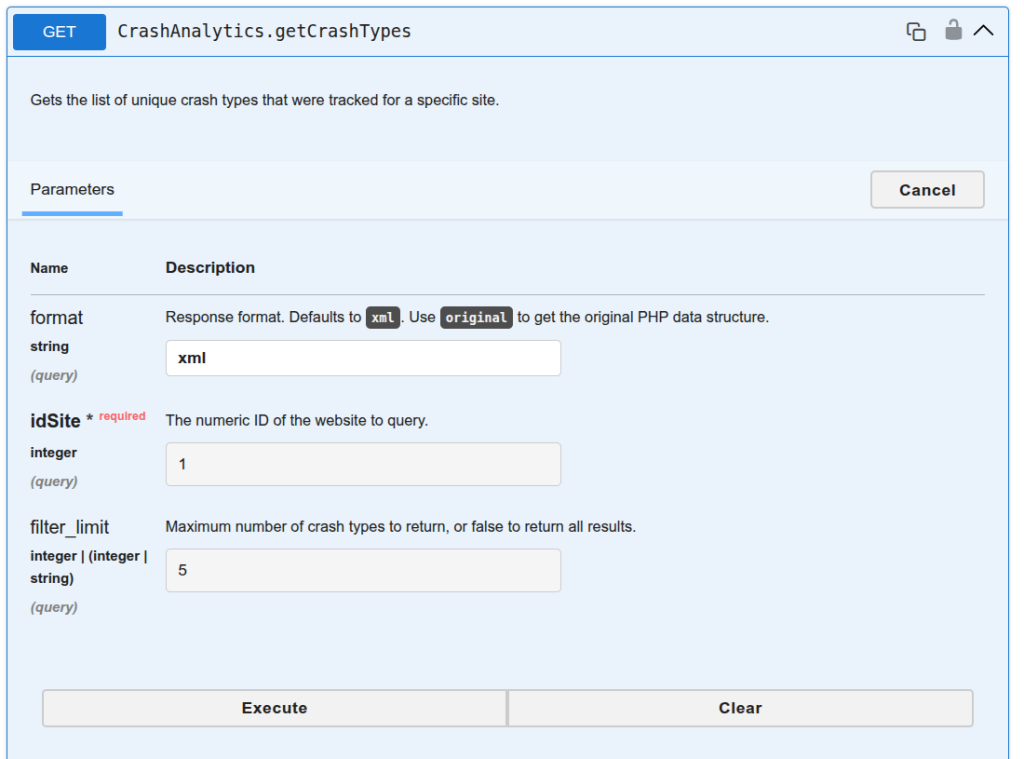The width and height of the screenshot is (1024, 759).
Task: Click the Description column header
Action: (210, 268)
